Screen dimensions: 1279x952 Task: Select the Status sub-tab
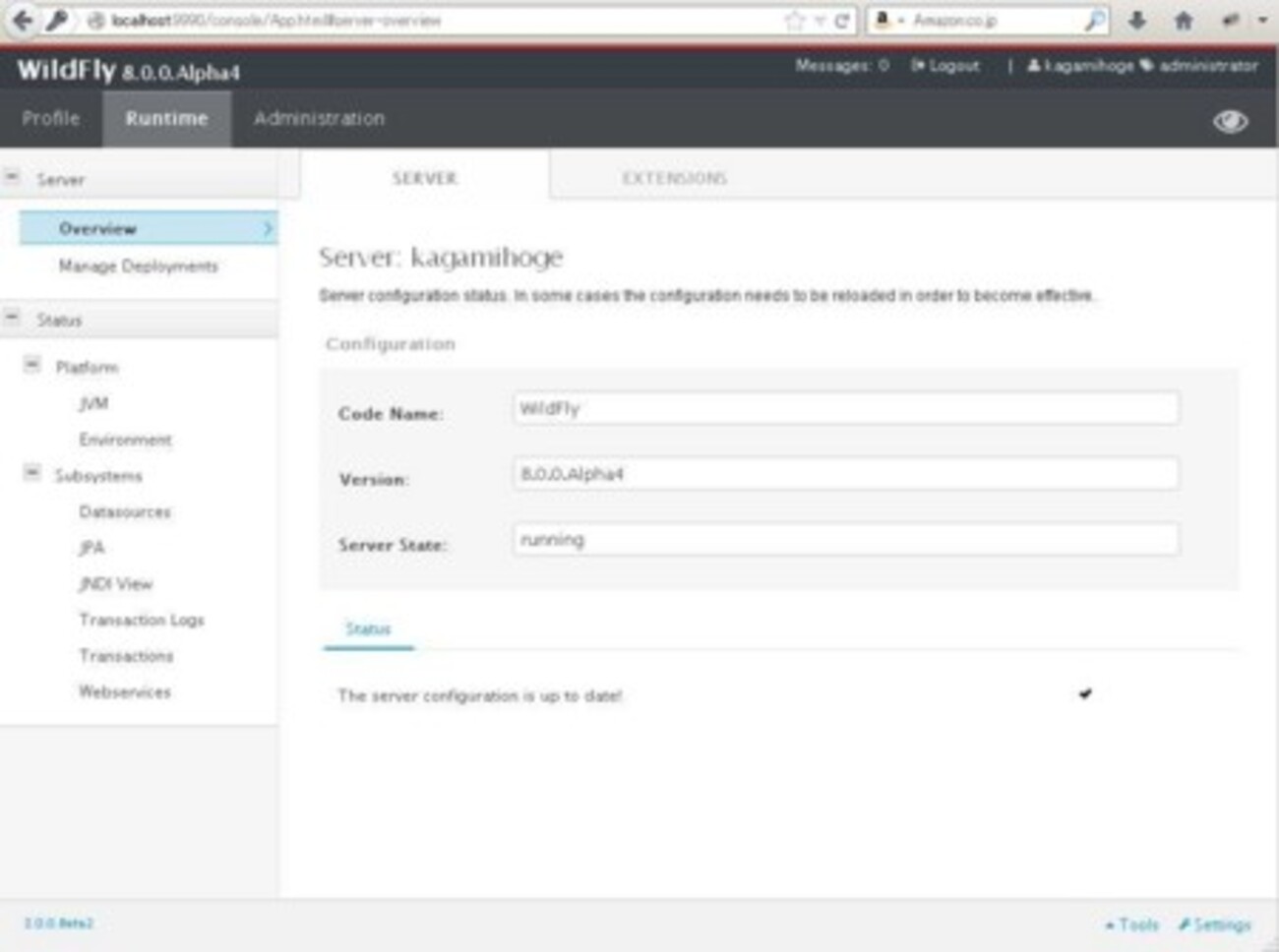[x=368, y=628]
